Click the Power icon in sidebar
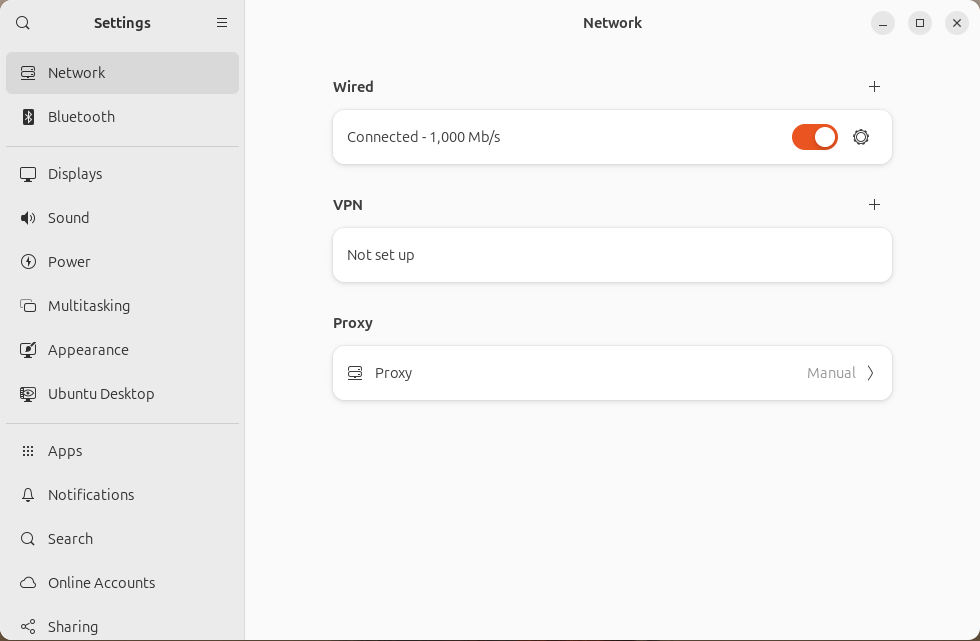Screen dimensions: 980x641 point(28,262)
